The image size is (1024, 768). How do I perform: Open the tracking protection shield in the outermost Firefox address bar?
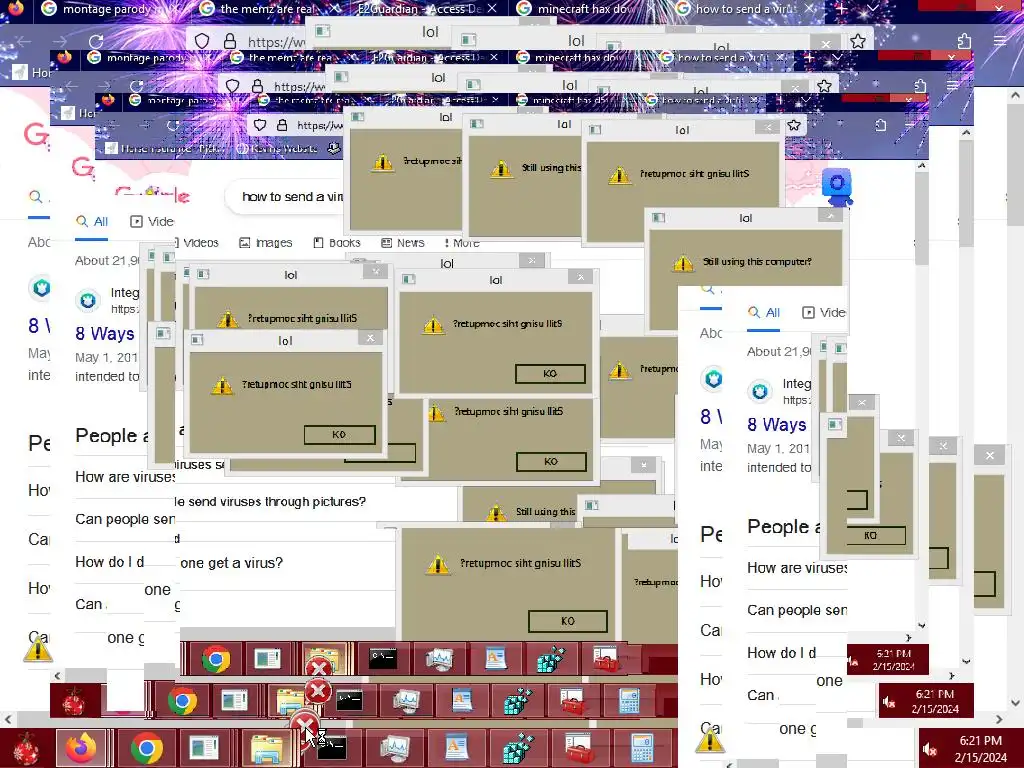point(202,42)
